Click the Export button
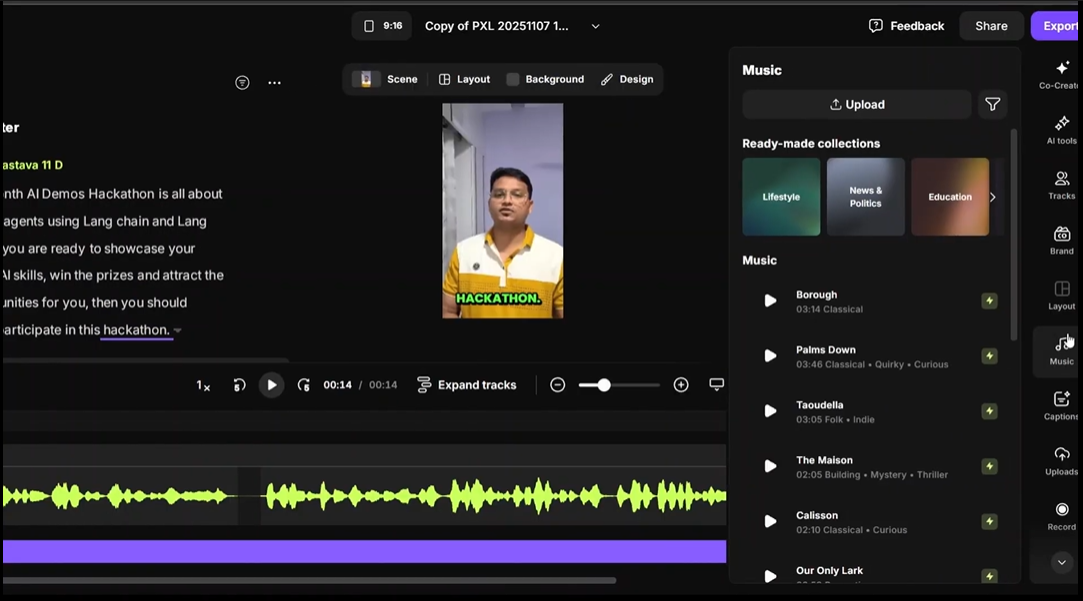1083x601 pixels. [1057, 26]
